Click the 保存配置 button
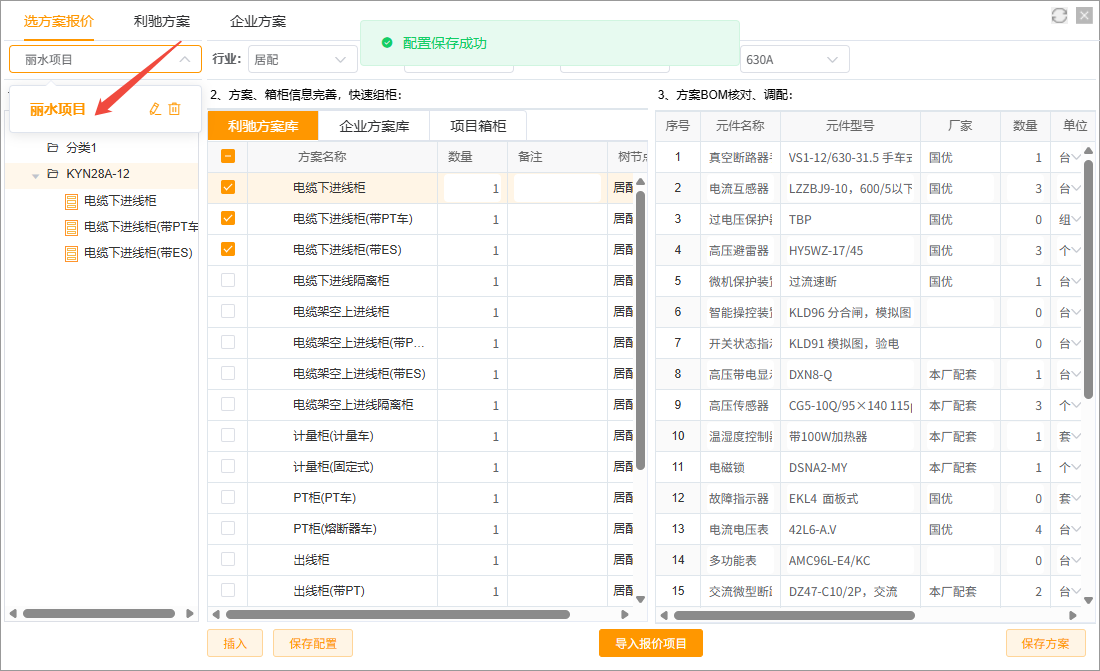The image size is (1100, 671). [x=313, y=644]
